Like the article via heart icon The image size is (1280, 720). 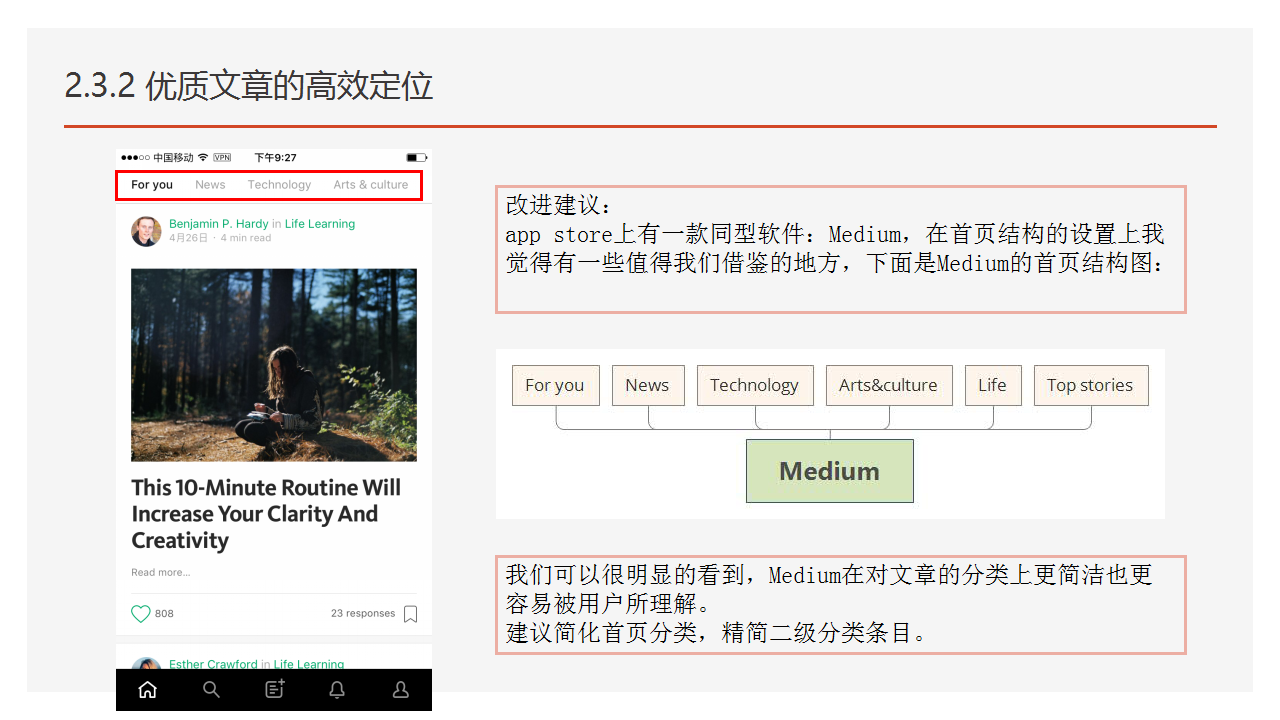click(x=141, y=614)
